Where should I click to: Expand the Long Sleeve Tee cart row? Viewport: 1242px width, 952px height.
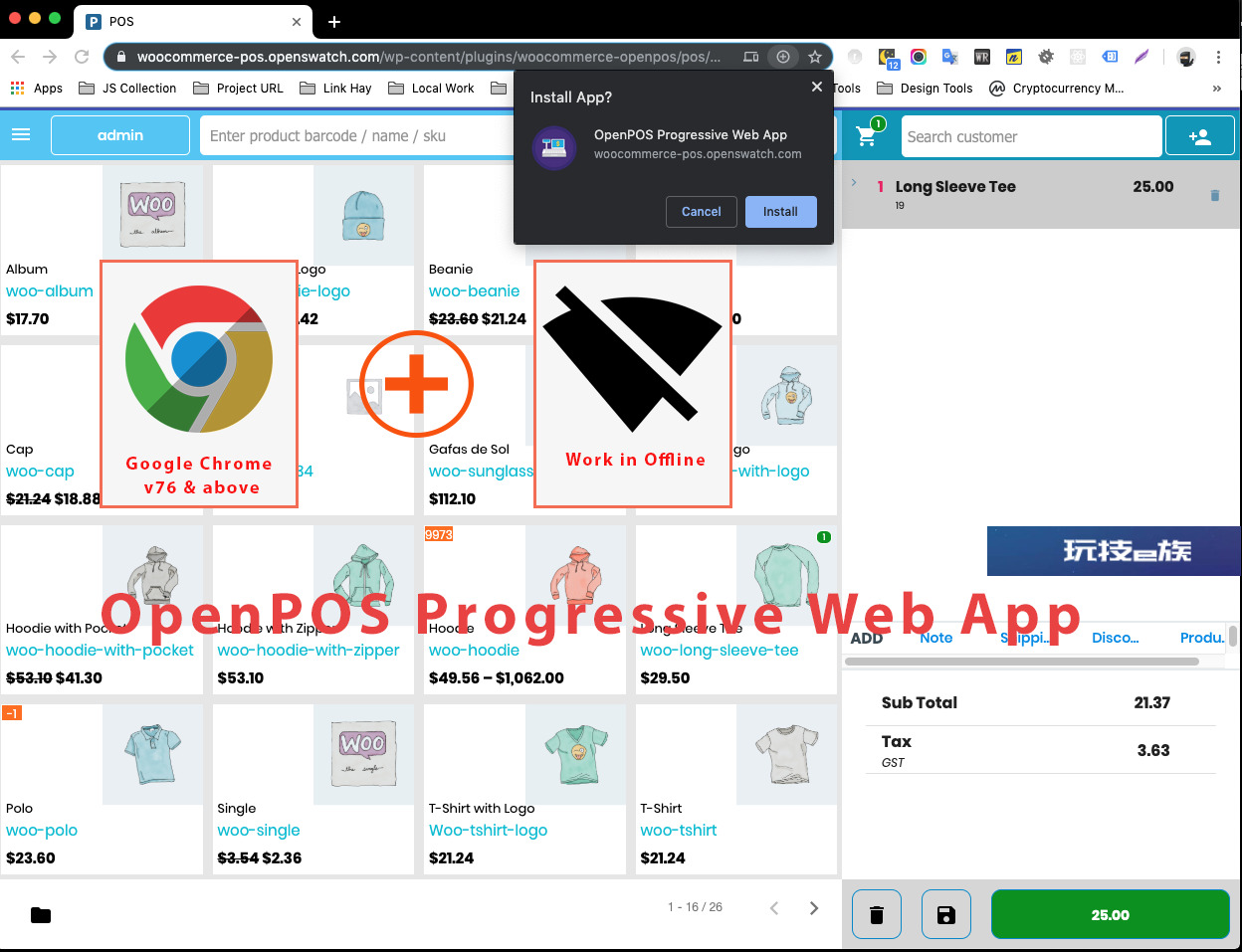tap(854, 183)
